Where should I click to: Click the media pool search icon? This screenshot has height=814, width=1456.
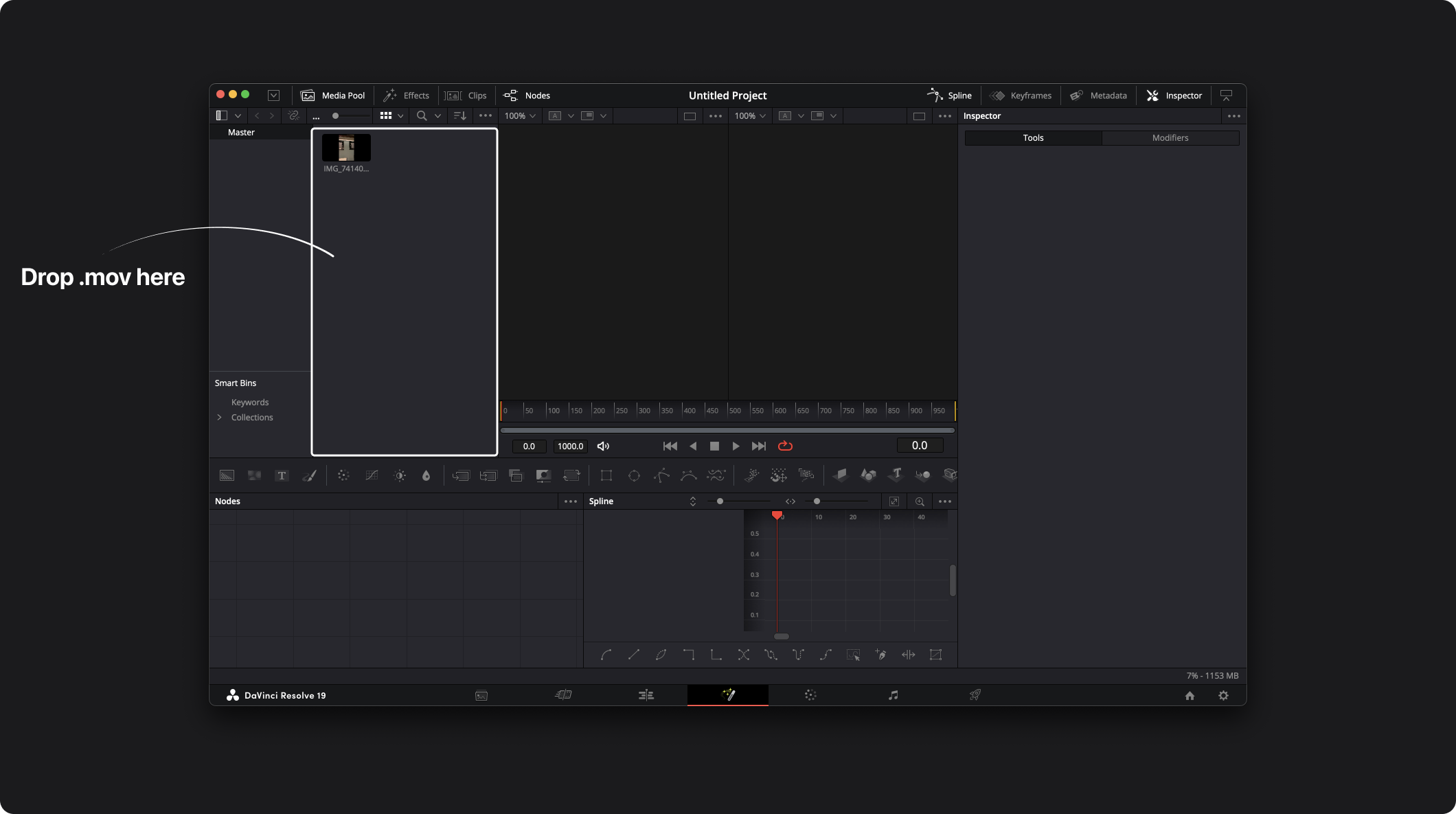[422, 115]
